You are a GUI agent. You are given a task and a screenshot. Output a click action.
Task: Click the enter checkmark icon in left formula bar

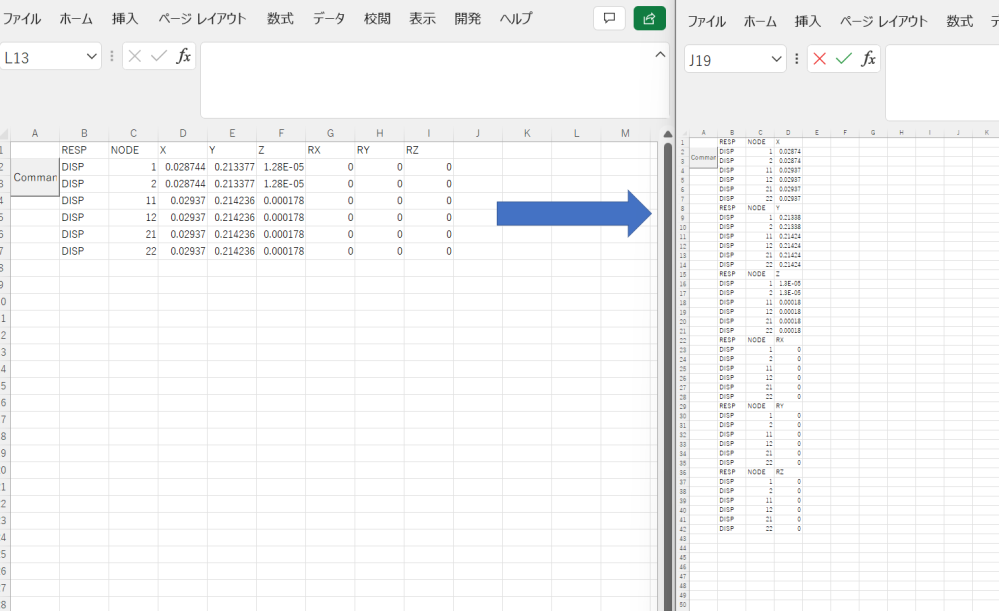(158, 57)
